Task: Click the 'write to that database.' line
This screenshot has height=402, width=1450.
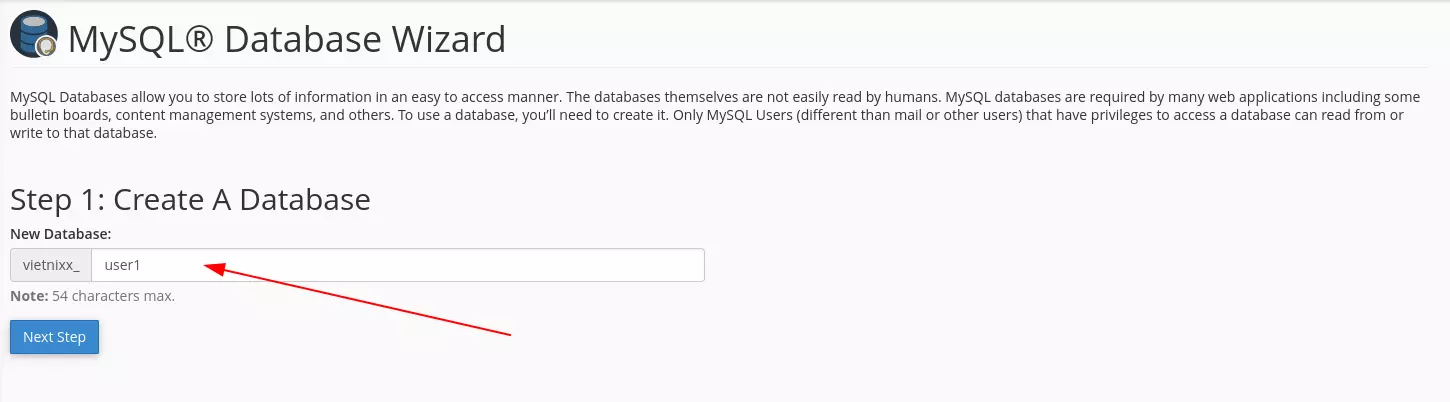Action: pos(83,133)
